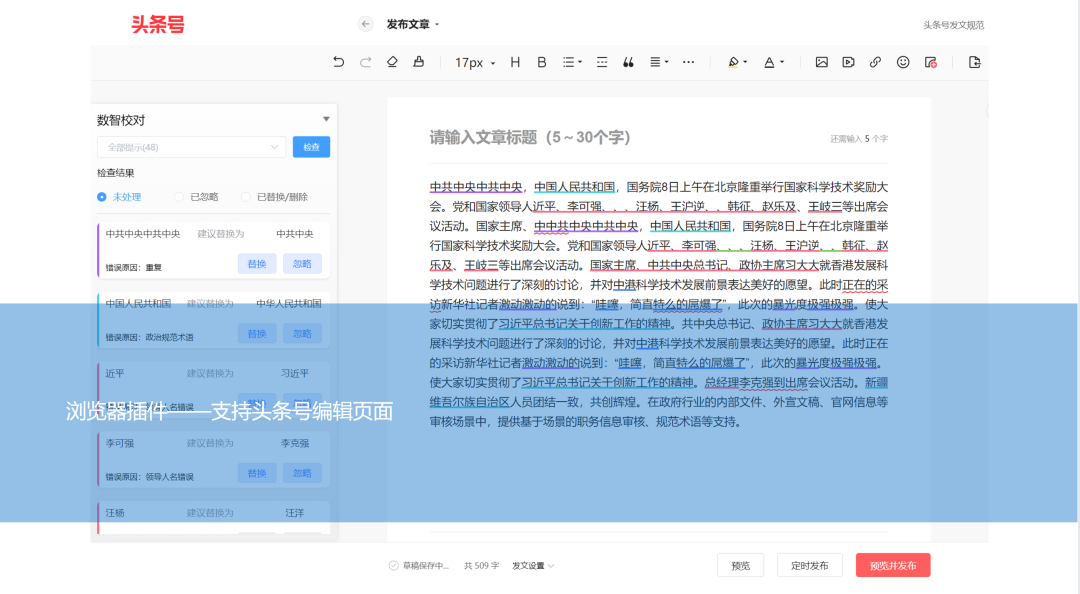
Task: Click 忽略 for 中国人民共和国 suggestion
Action: 302,334
